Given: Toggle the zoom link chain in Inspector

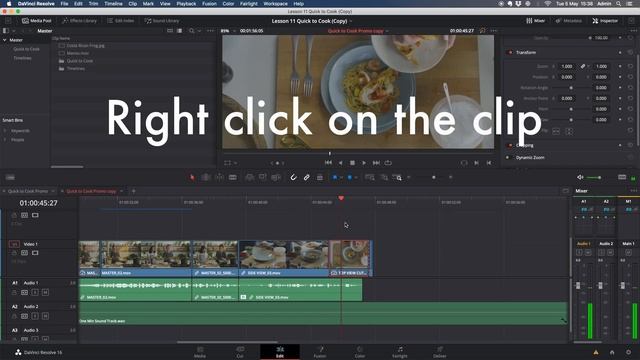Looking at the screenshot, I should tap(583, 66).
